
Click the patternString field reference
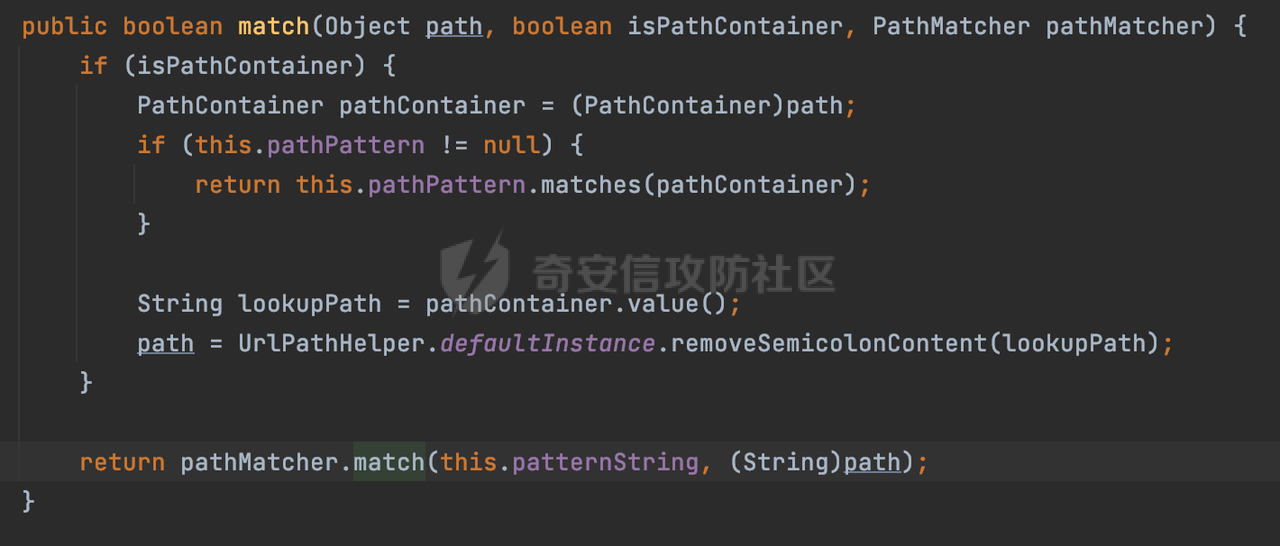[x=604, y=462]
